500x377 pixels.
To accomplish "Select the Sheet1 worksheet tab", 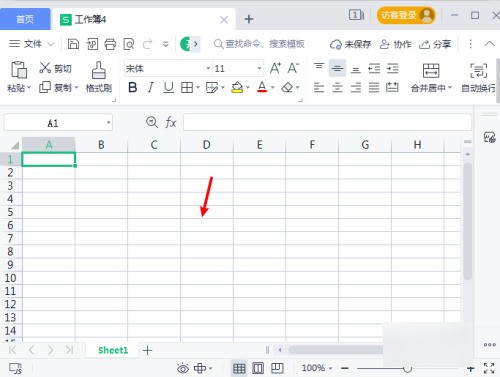I will [x=113, y=350].
